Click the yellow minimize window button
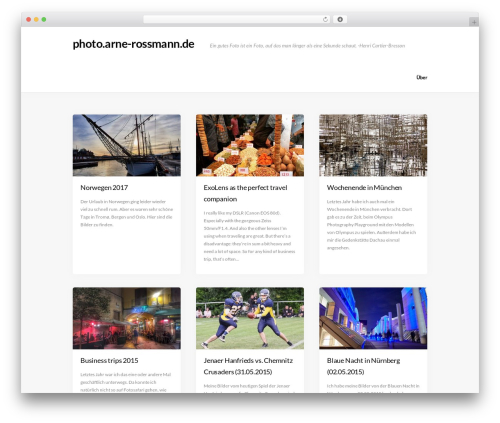500x423 pixels. point(36,19)
